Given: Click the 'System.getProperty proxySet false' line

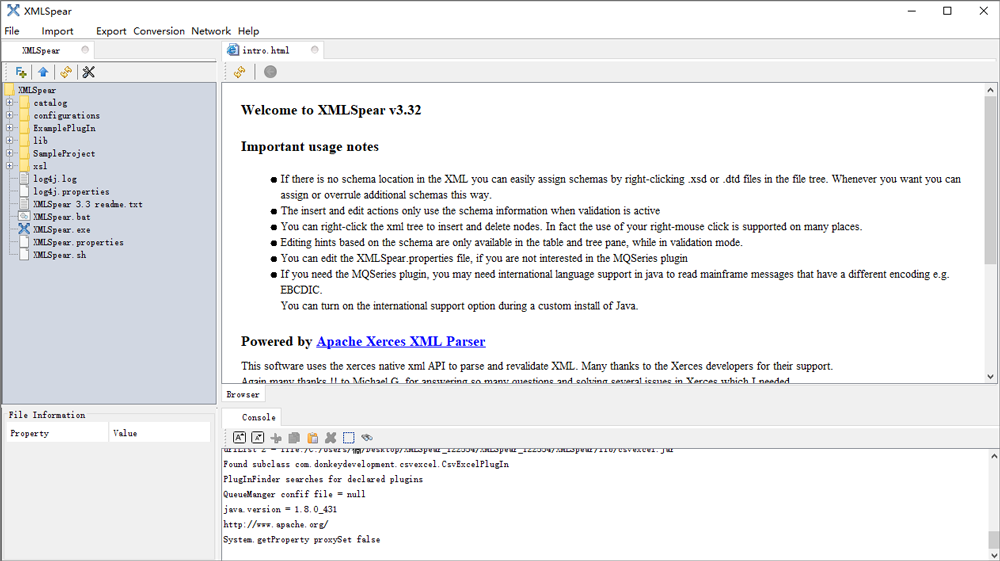Looking at the screenshot, I should coord(302,539).
